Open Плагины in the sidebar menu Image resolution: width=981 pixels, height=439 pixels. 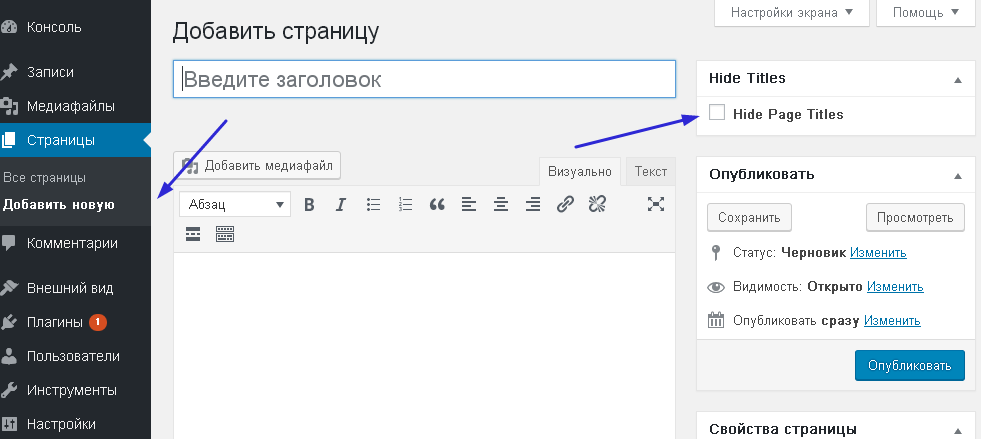(x=55, y=322)
